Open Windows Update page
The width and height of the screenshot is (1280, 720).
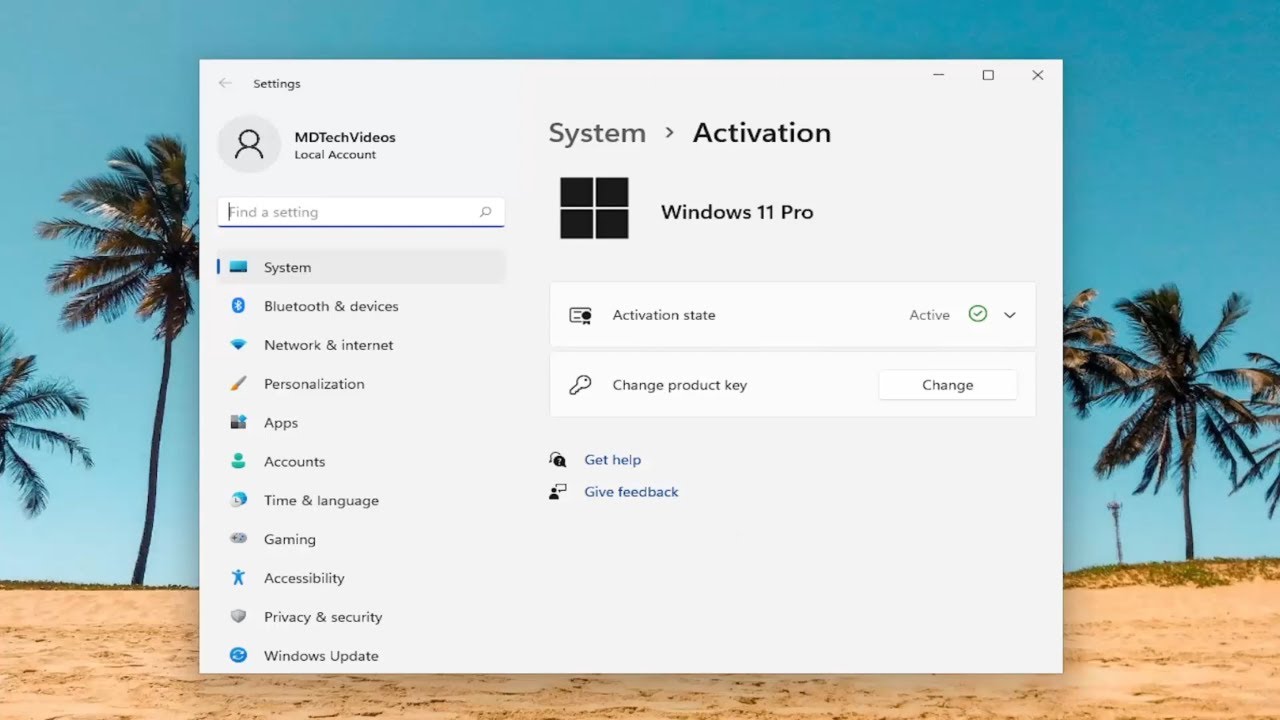pos(361,656)
